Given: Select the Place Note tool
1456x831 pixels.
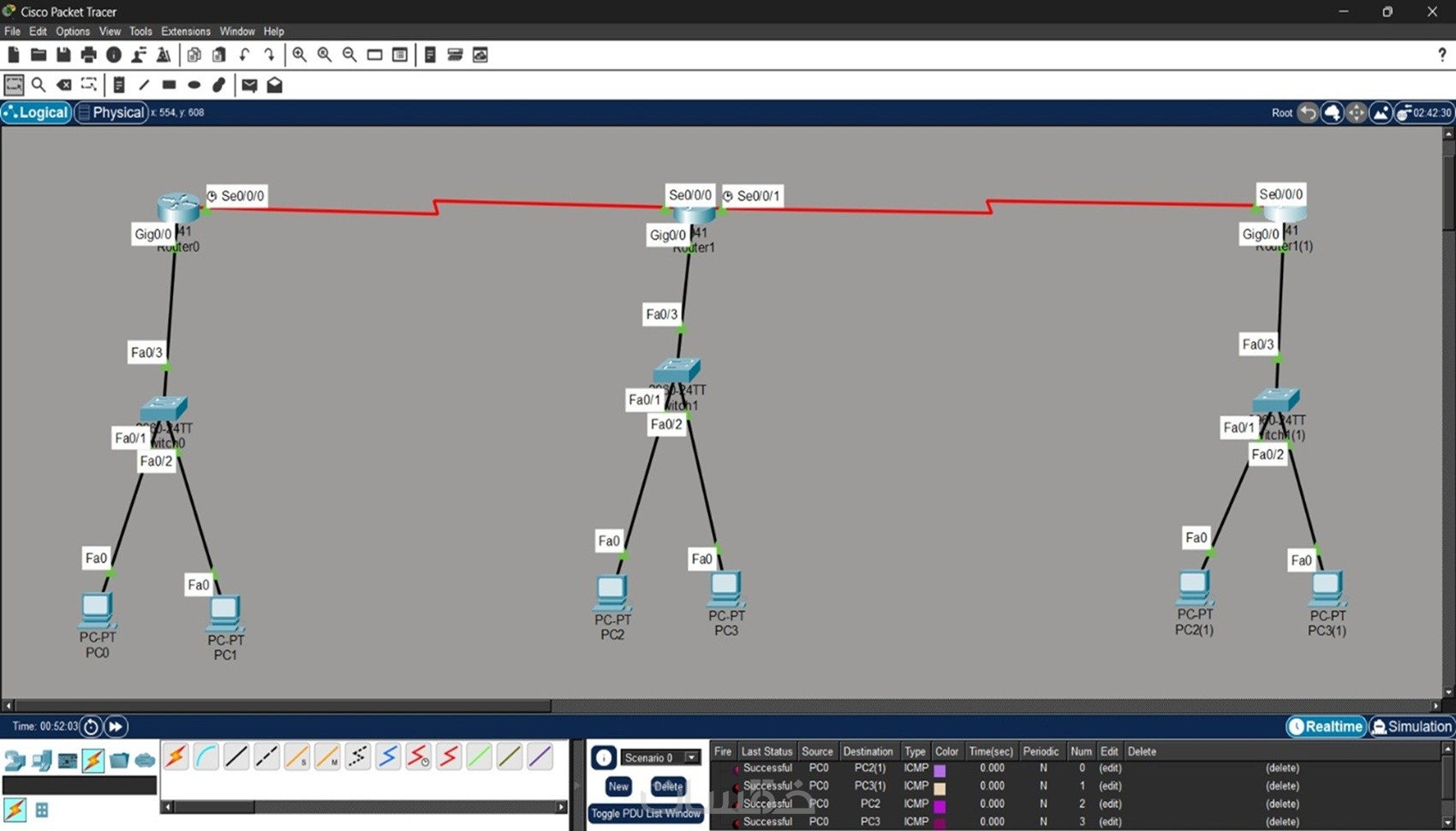Looking at the screenshot, I should [119, 85].
